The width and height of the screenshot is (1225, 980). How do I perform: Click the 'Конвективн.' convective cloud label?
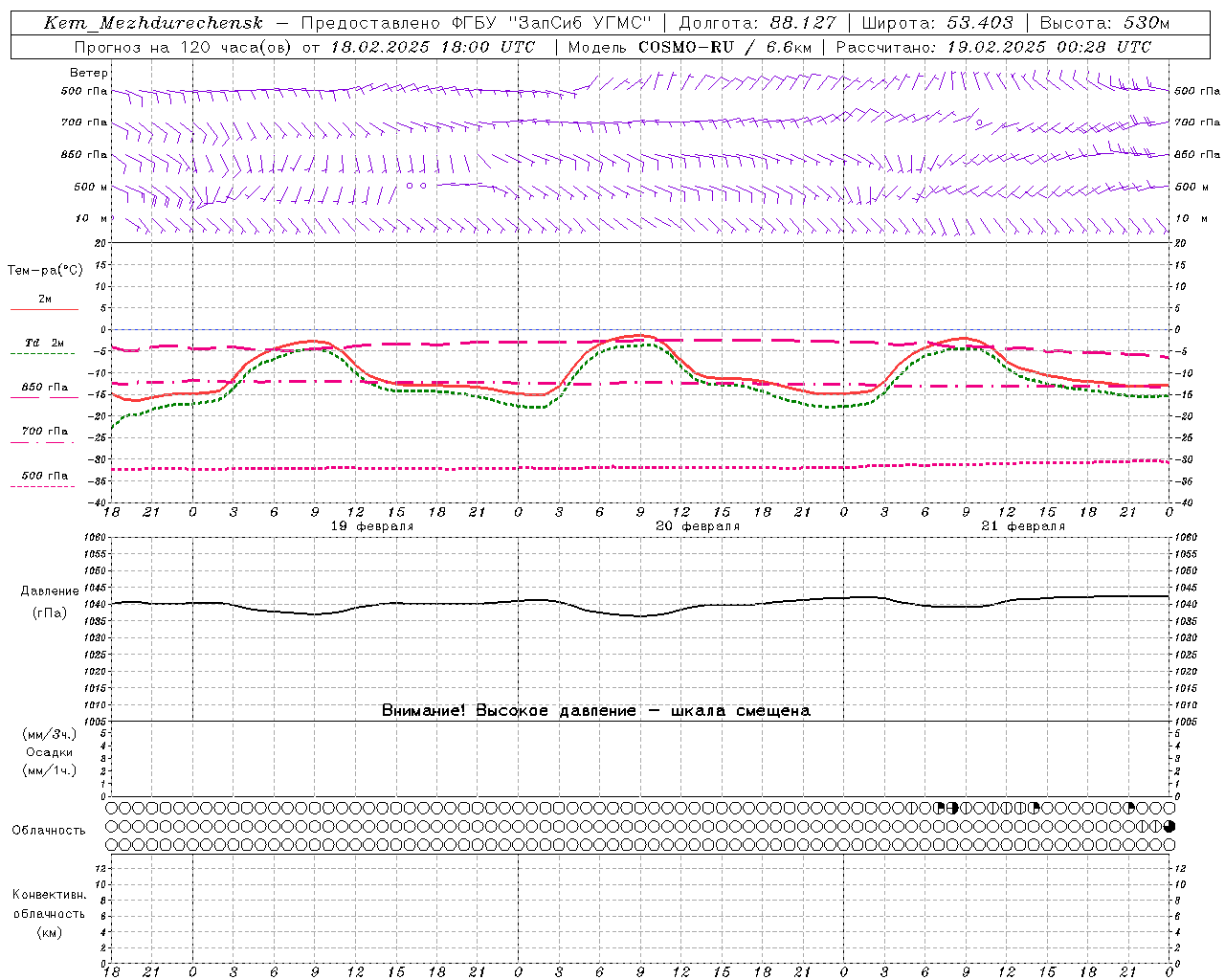49,895
